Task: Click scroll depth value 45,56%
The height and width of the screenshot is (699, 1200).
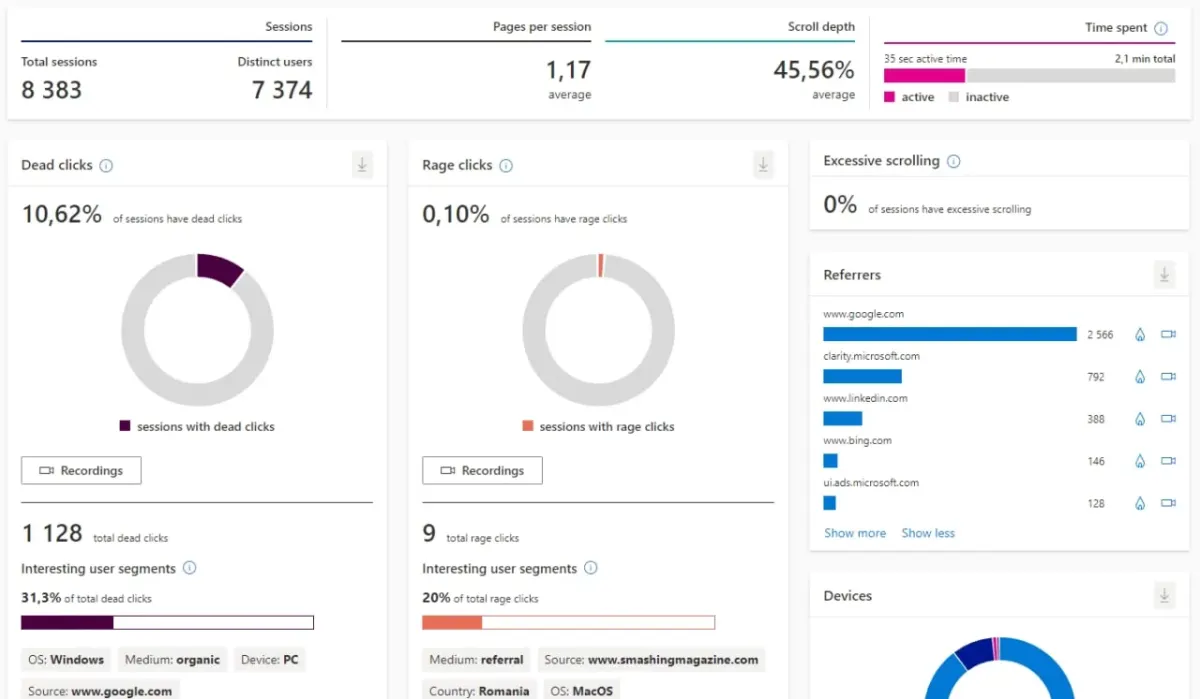Action: 814,70
